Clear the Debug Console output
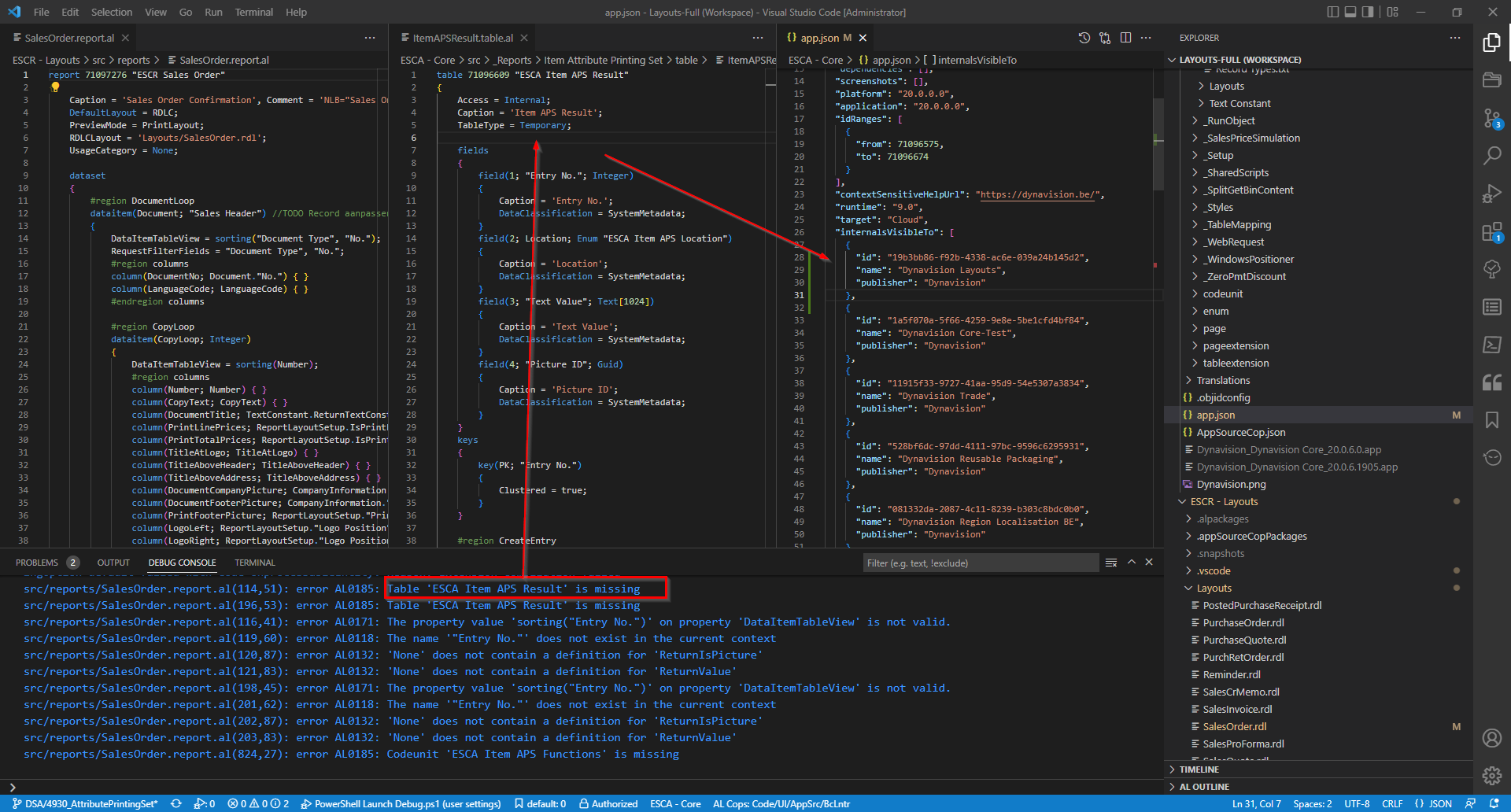1511x812 pixels. click(x=1111, y=562)
